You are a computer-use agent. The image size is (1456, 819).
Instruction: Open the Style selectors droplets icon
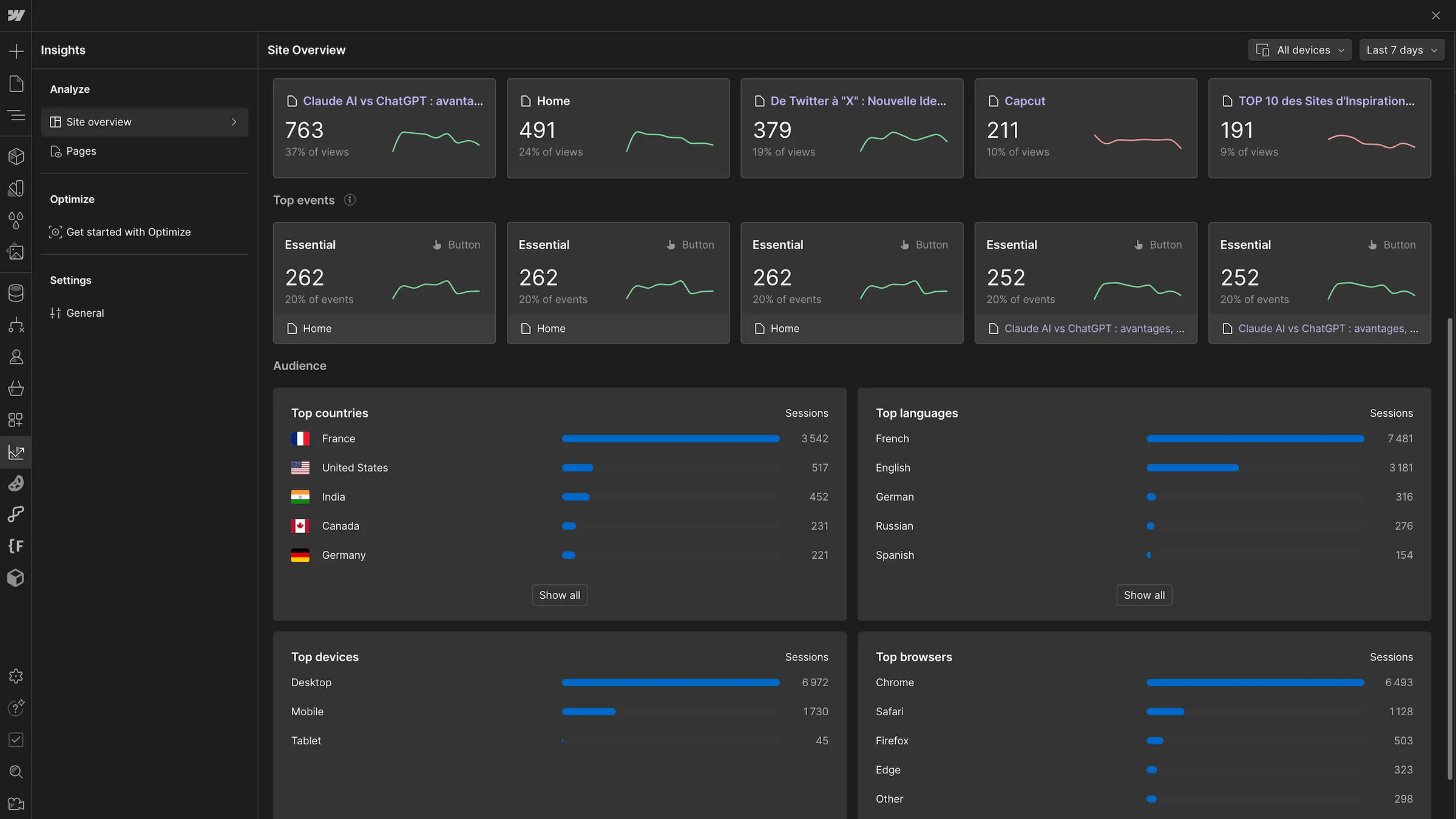[16, 220]
